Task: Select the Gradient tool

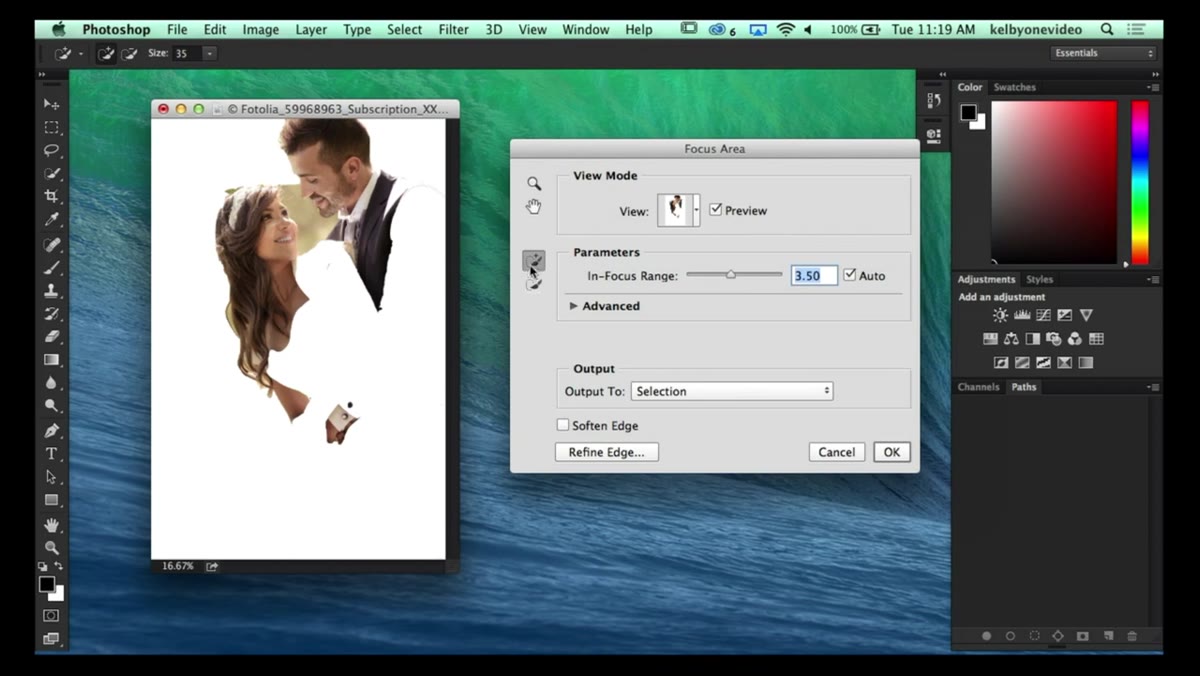Action: tap(51, 360)
